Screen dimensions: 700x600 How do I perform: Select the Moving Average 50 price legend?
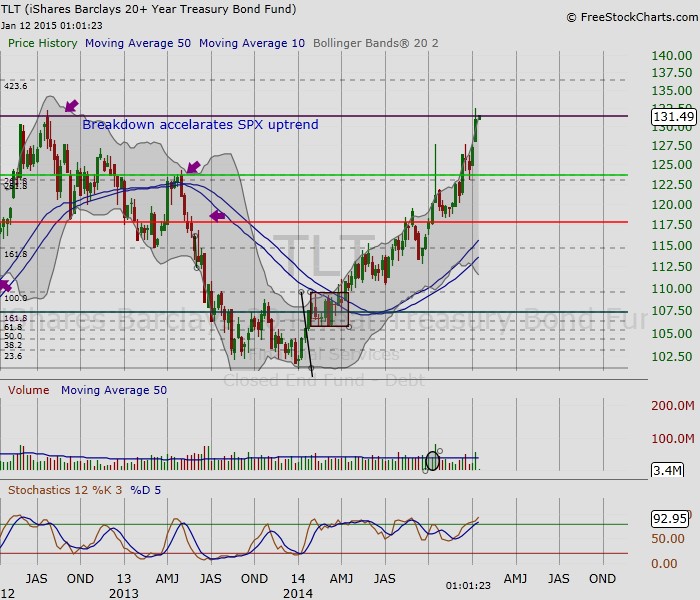point(138,43)
